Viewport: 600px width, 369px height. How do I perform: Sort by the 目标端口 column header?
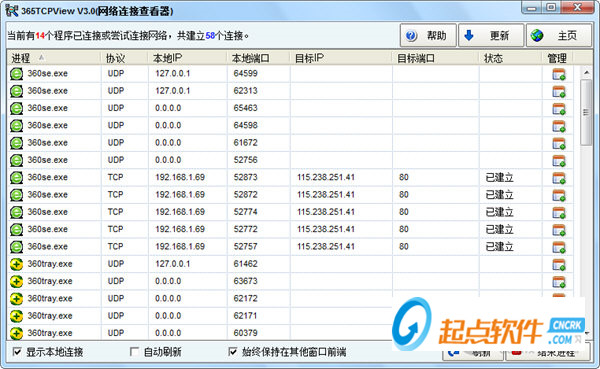click(435, 58)
